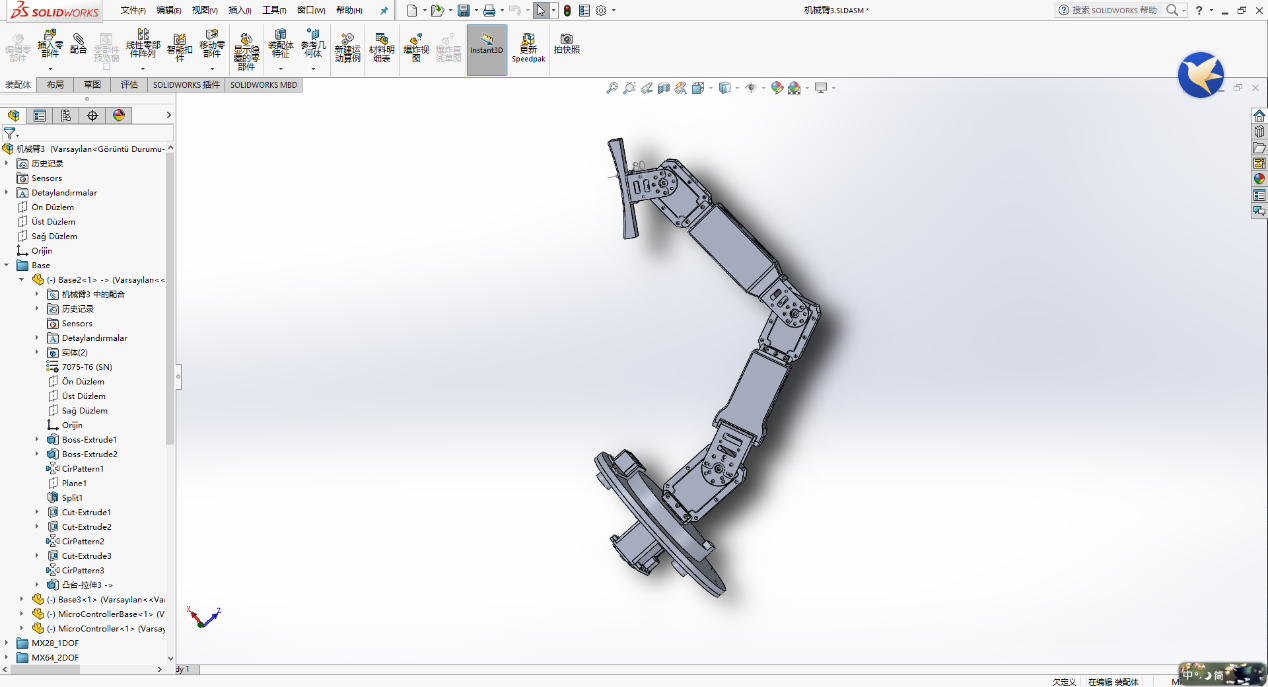Click the Update Speedpak icon
Viewport: 1268px width, 687px height.
tap(527, 48)
